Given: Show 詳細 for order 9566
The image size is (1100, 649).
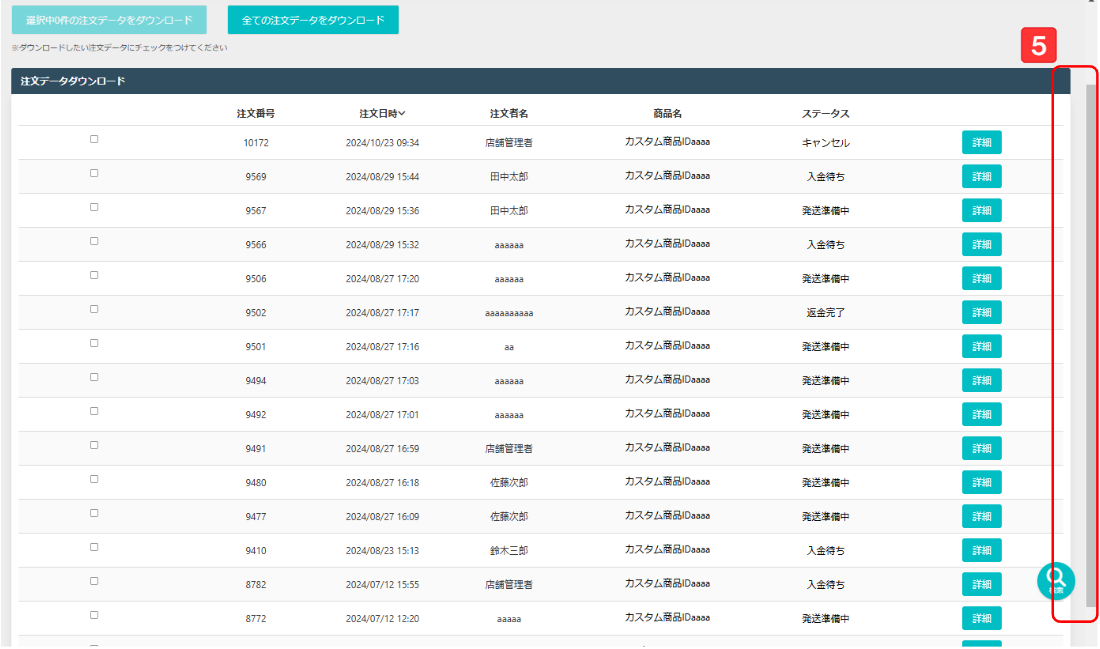Looking at the screenshot, I should click(x=981, y=244).
